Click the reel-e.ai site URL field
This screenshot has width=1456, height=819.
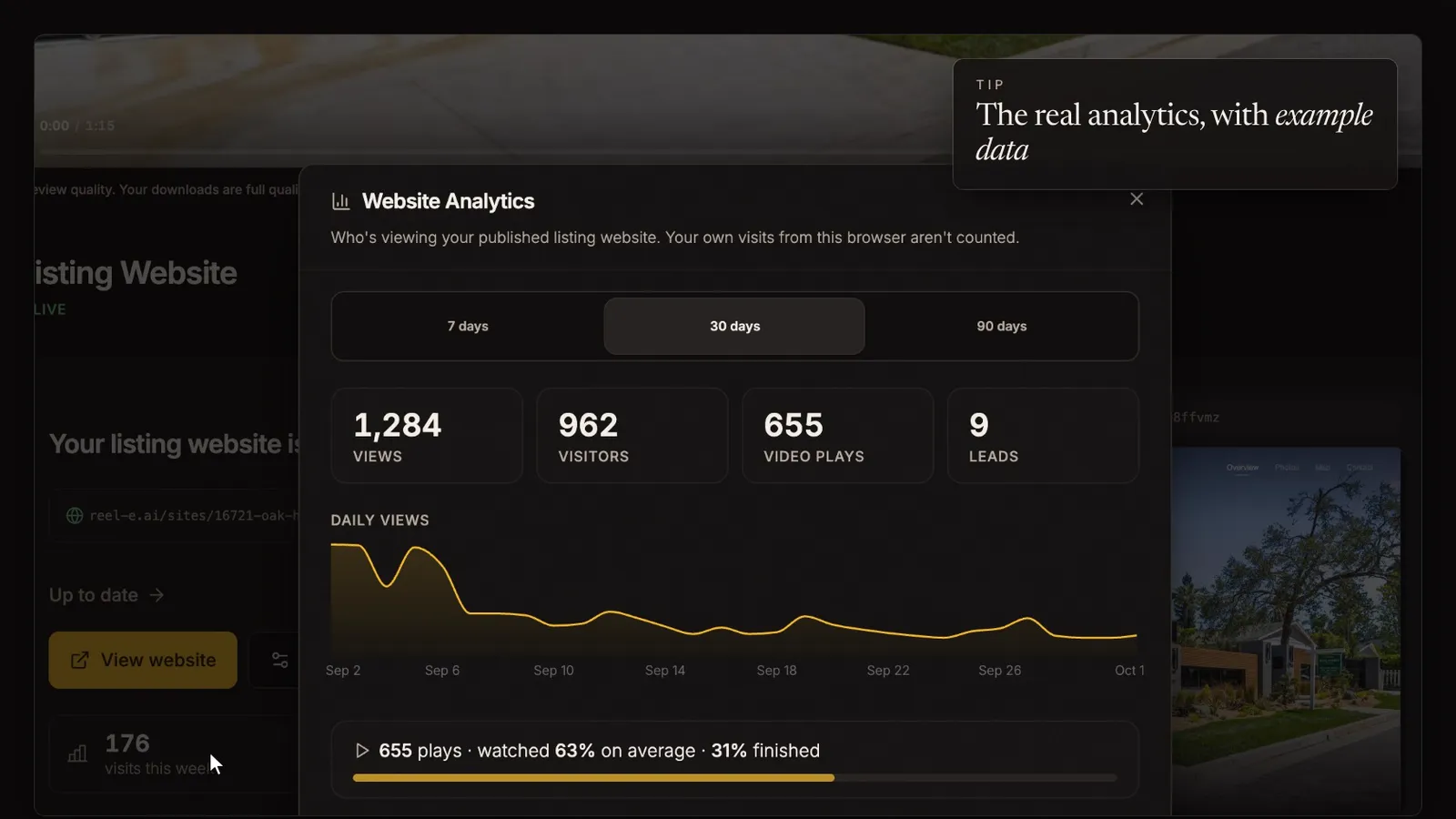coord(175,516)
